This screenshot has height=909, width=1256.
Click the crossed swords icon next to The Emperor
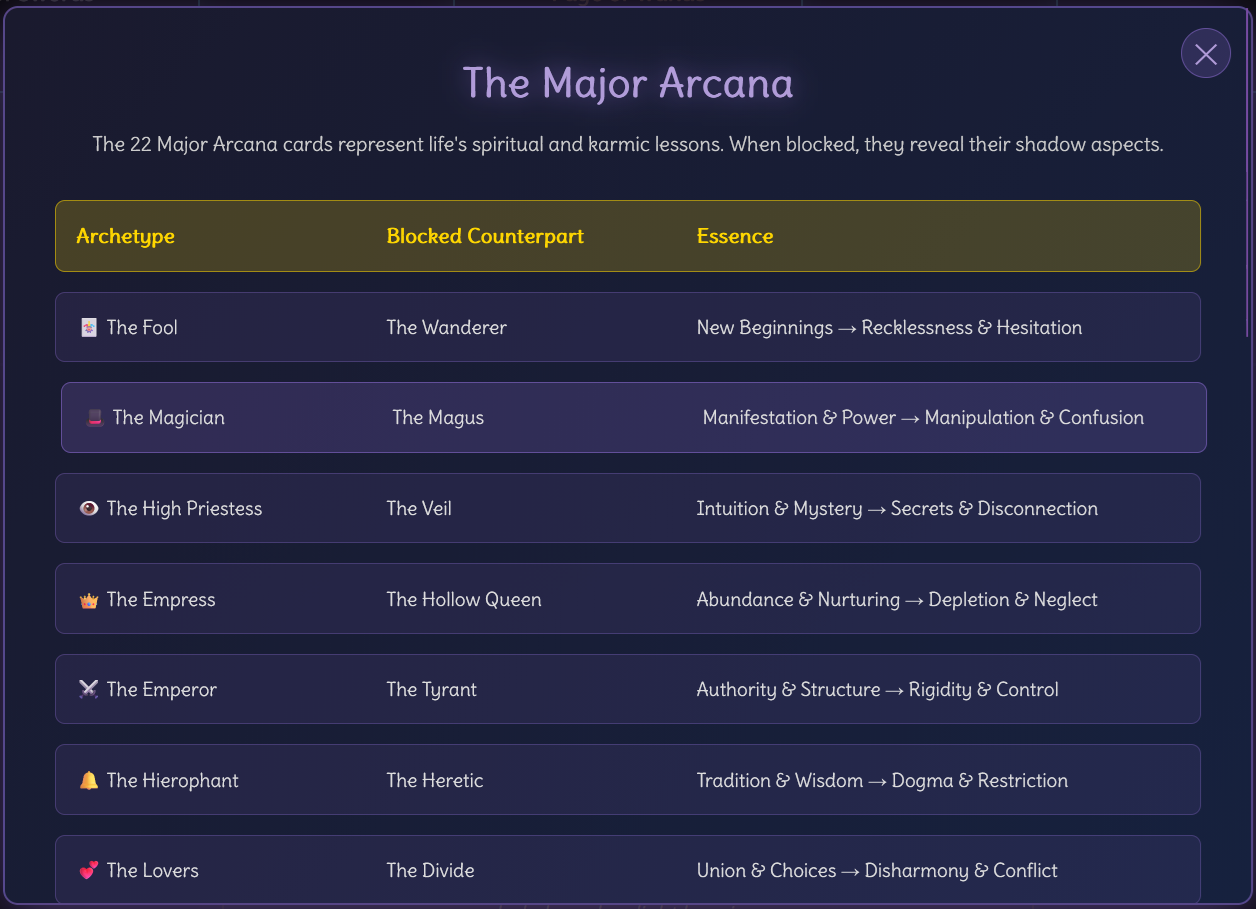point(89,689)
